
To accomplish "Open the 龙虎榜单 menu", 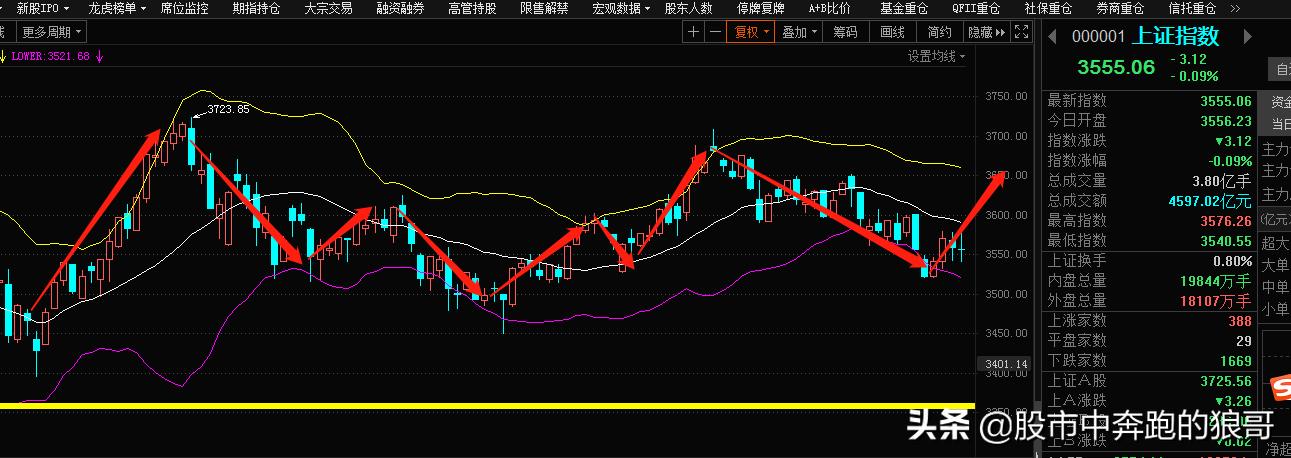I will tap(116, 8).
